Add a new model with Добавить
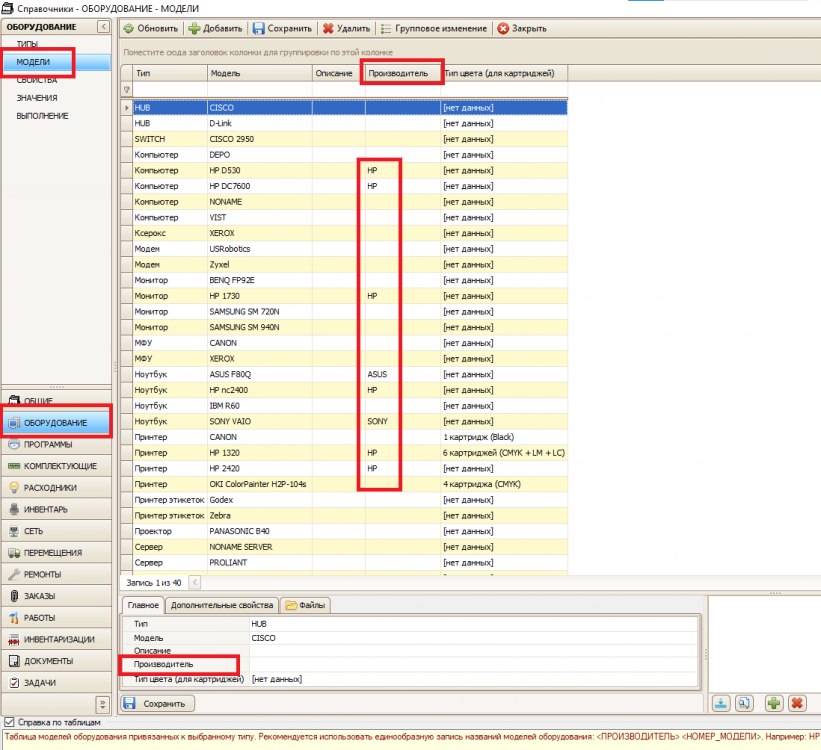821x750 pixels. (216, 28)
